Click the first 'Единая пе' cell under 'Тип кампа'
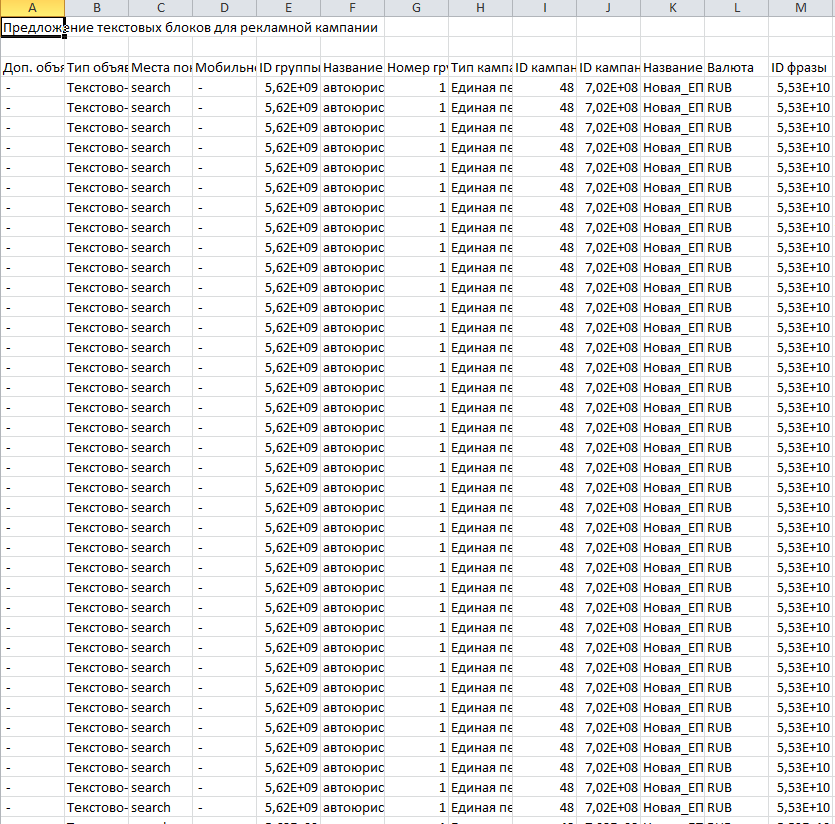 [x=480, y=87]
